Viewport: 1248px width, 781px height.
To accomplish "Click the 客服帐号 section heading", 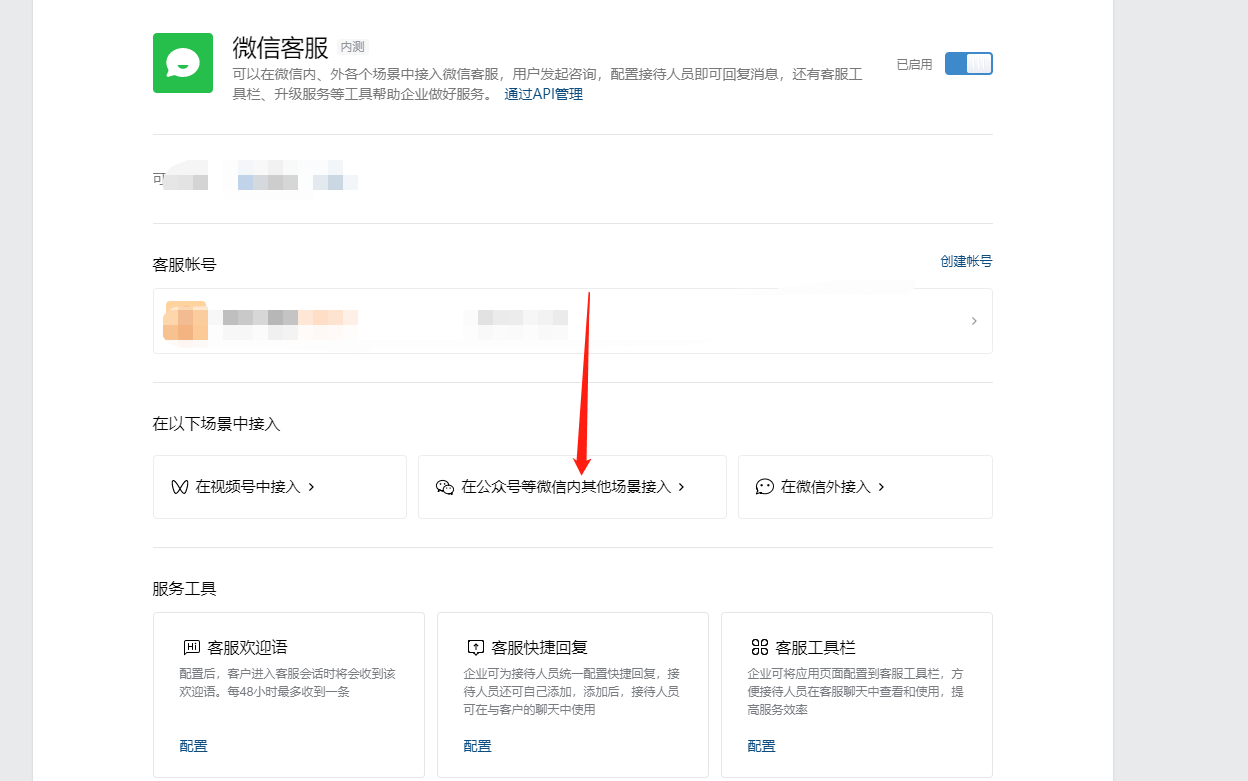I will tap(185, 264).
